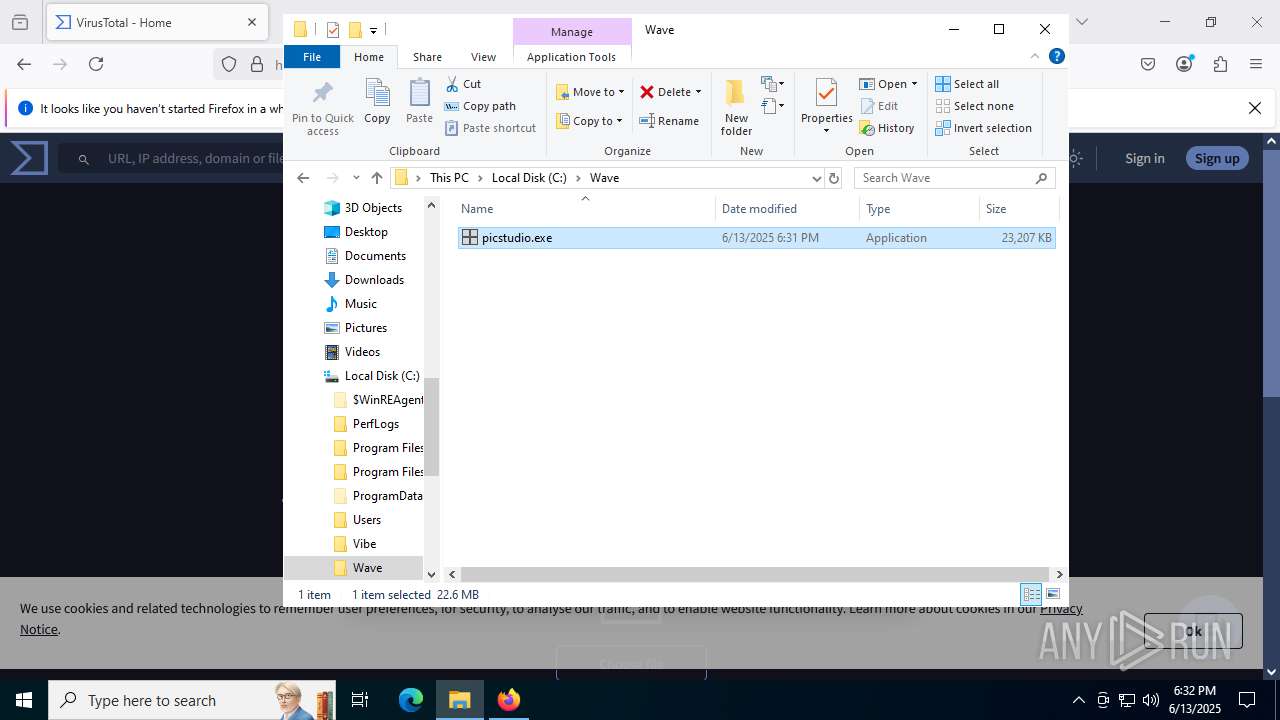Click Select none in ribbon

[x=974, y=106]
